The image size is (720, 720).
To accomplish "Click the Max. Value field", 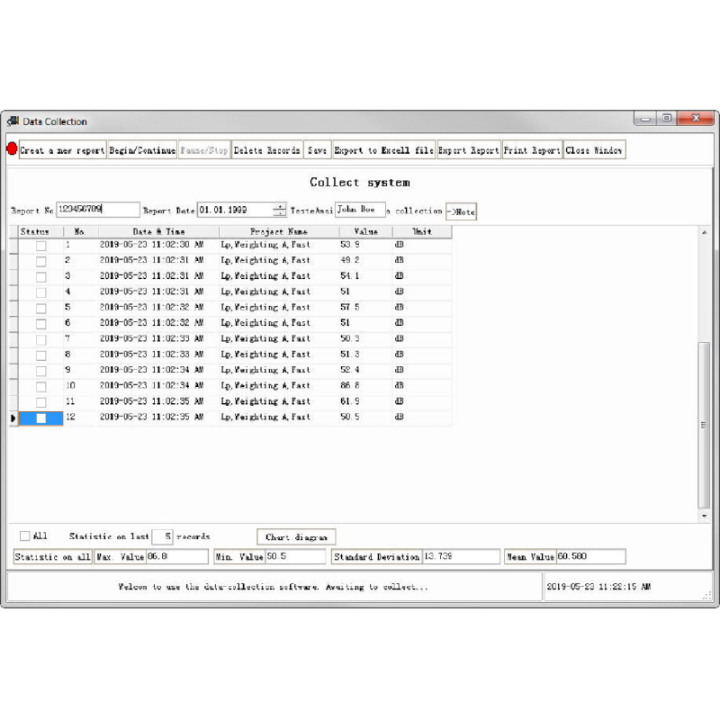I will (177, 557).
